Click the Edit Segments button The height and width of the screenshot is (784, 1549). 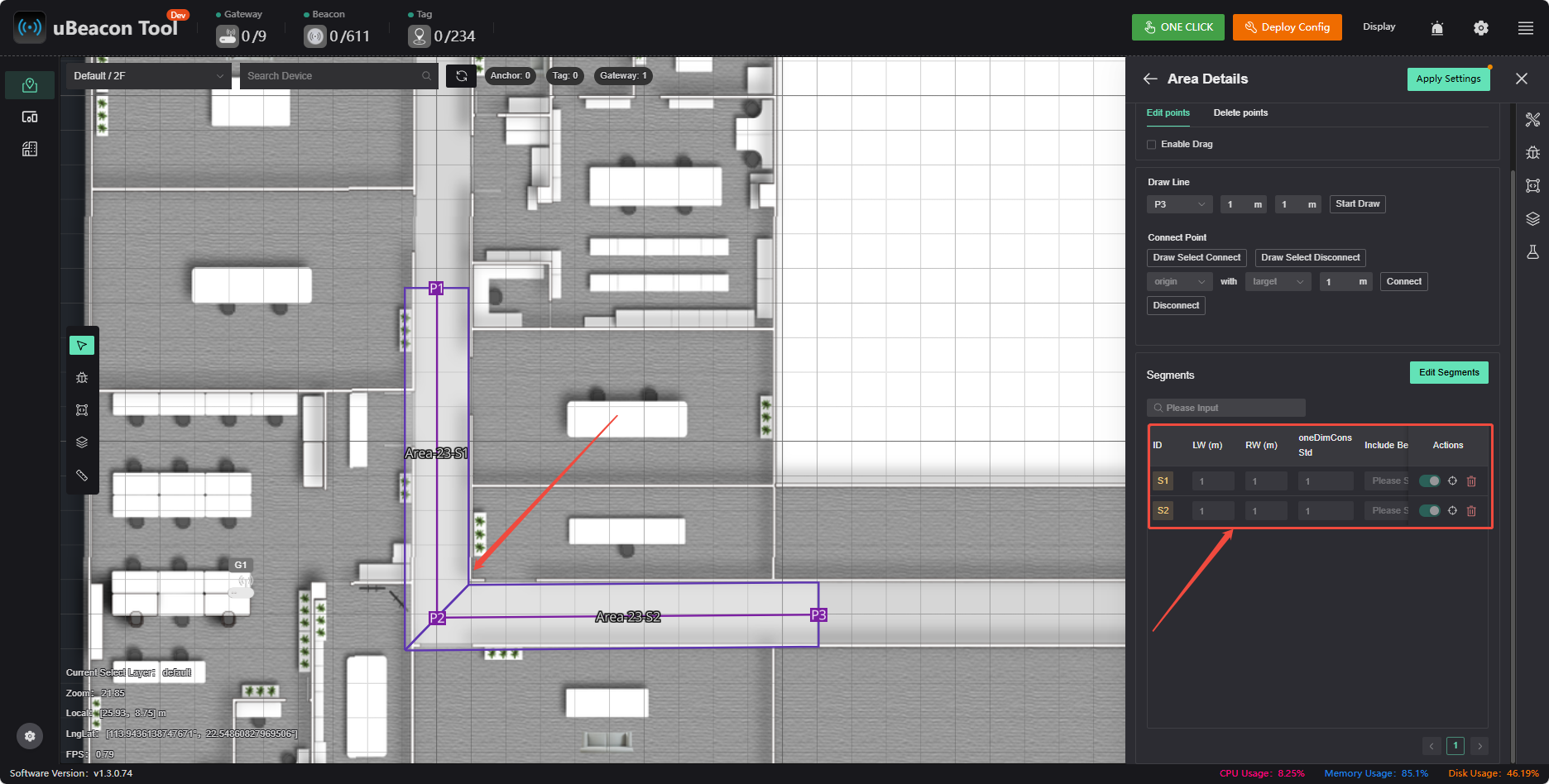[x=1449, y=373]
